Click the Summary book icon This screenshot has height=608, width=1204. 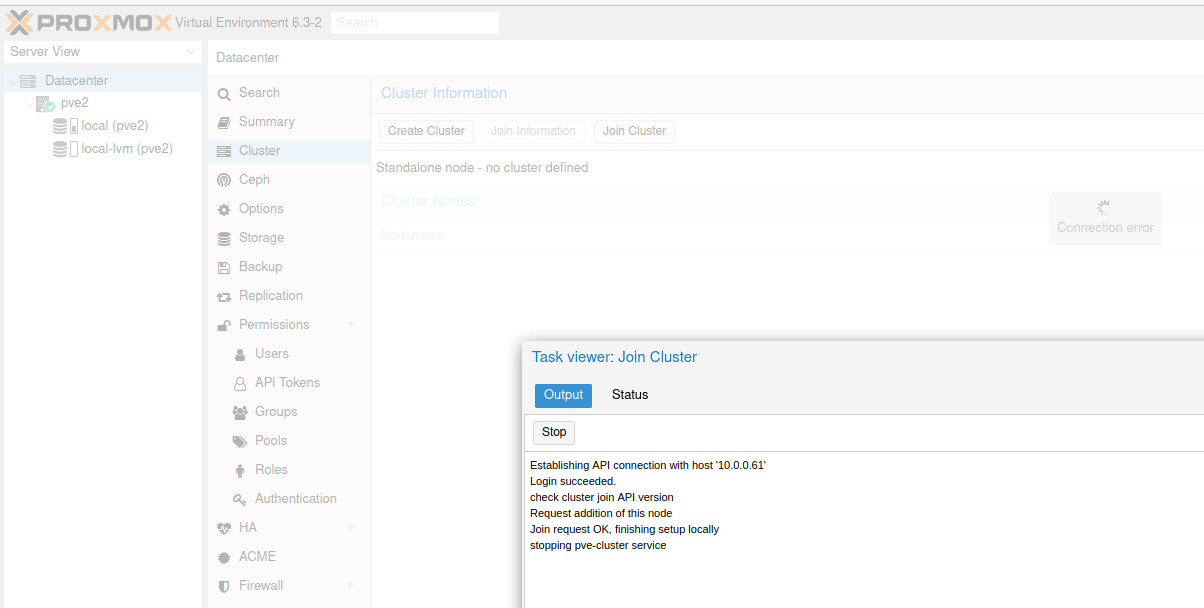click(224, 122)
